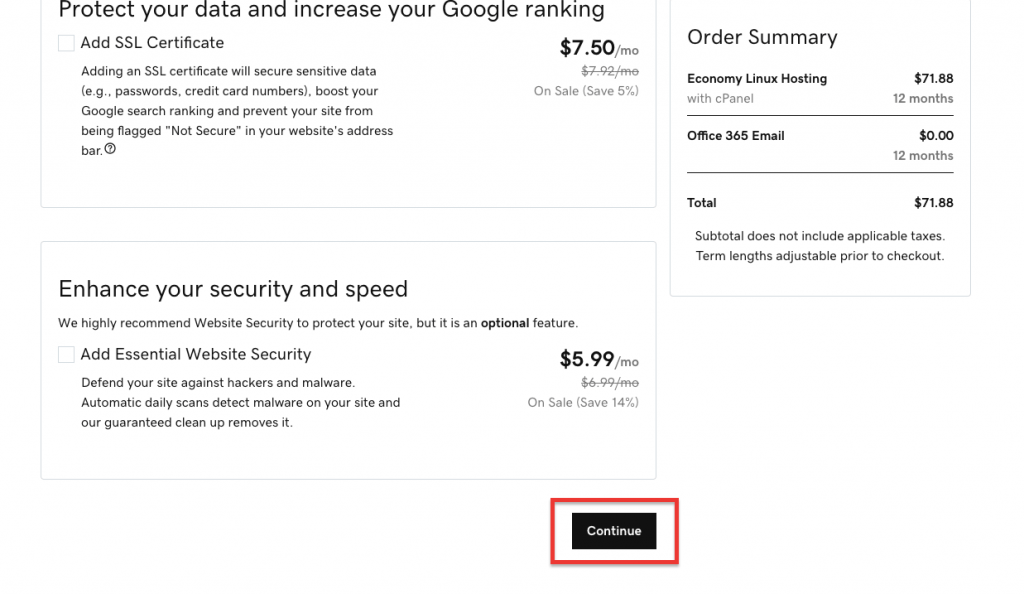Click the Total amount $71.88
Viewport: 1024px width, 594px height.
point(933,203)
